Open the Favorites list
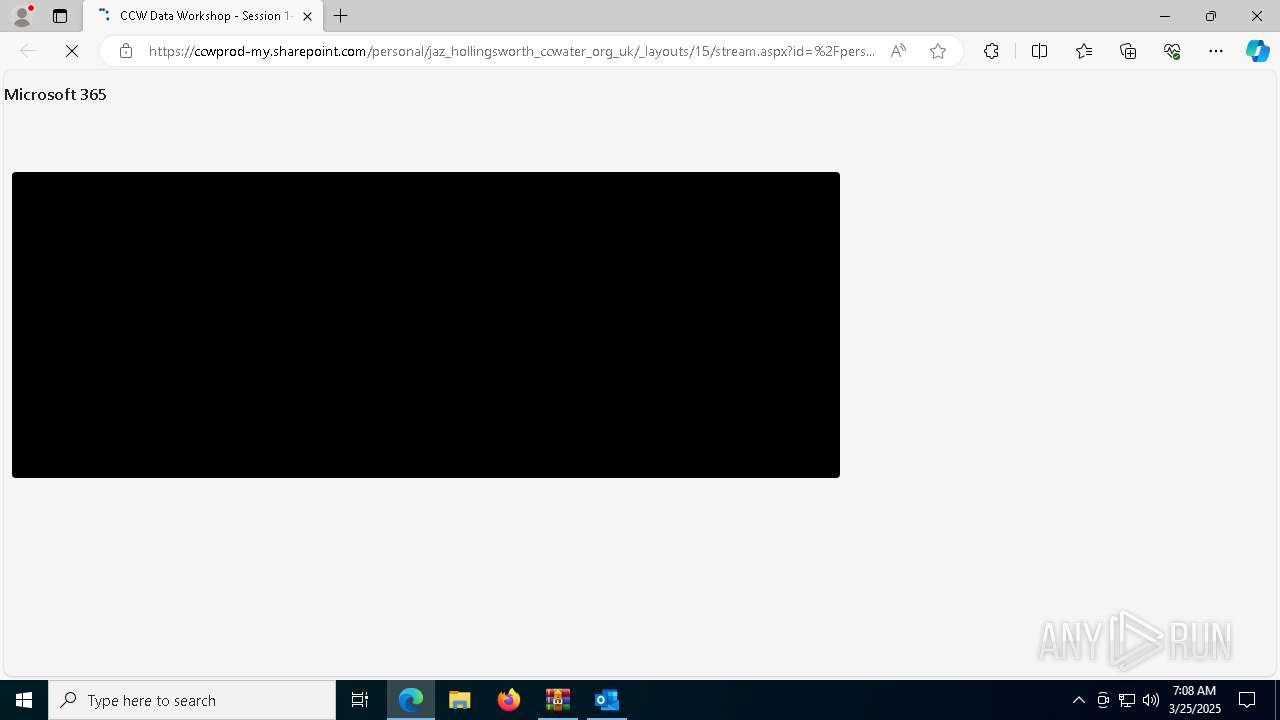This screenshot has height=720, width=1280. coord(1084,51)
